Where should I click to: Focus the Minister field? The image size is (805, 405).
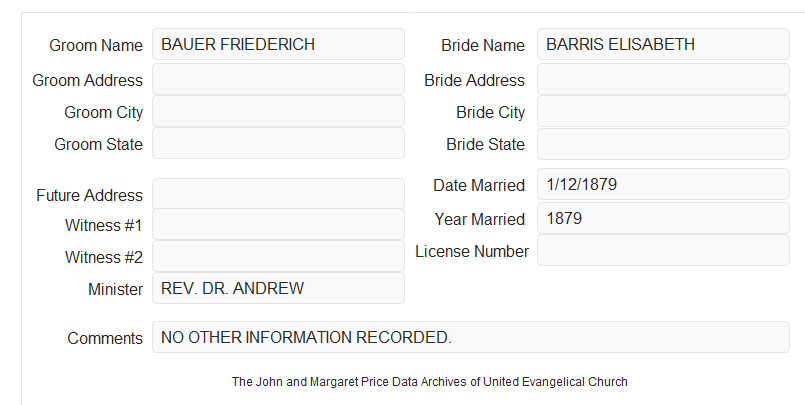coord(278,288)
